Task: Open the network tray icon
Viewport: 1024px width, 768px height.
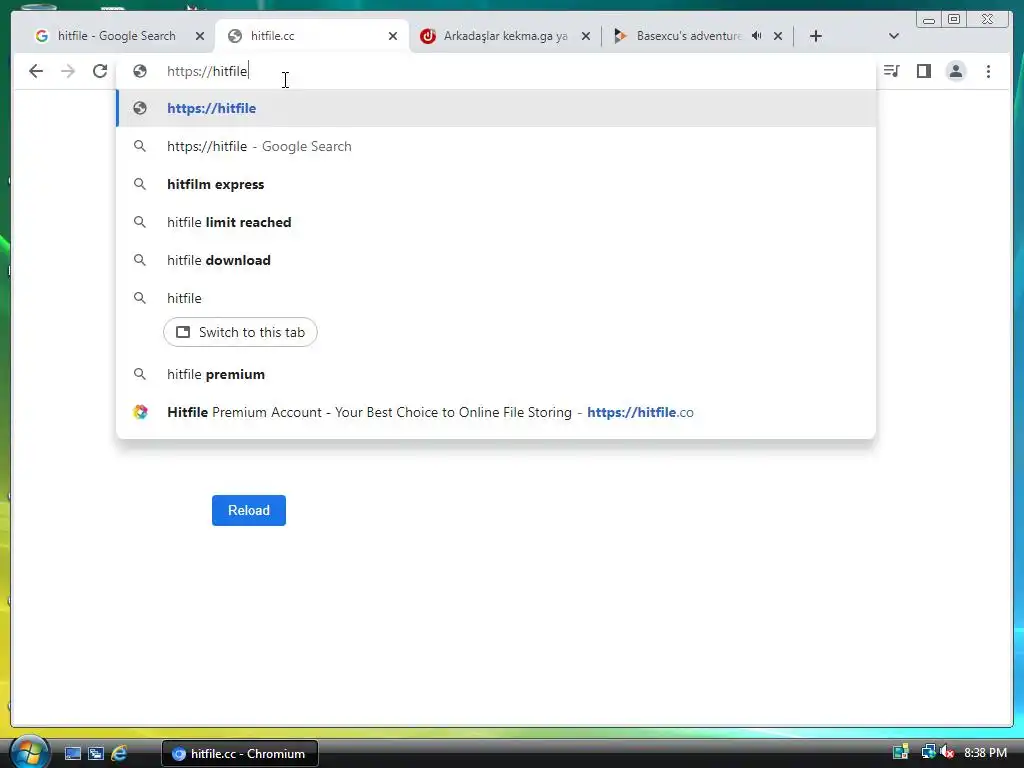Action: tap(928, 752)
